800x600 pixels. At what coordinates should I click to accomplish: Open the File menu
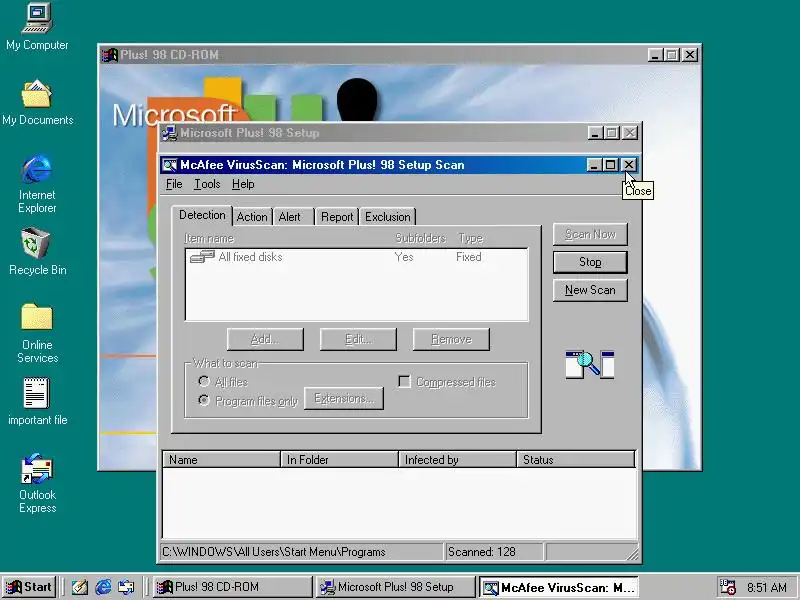click(x=174, y=184)
